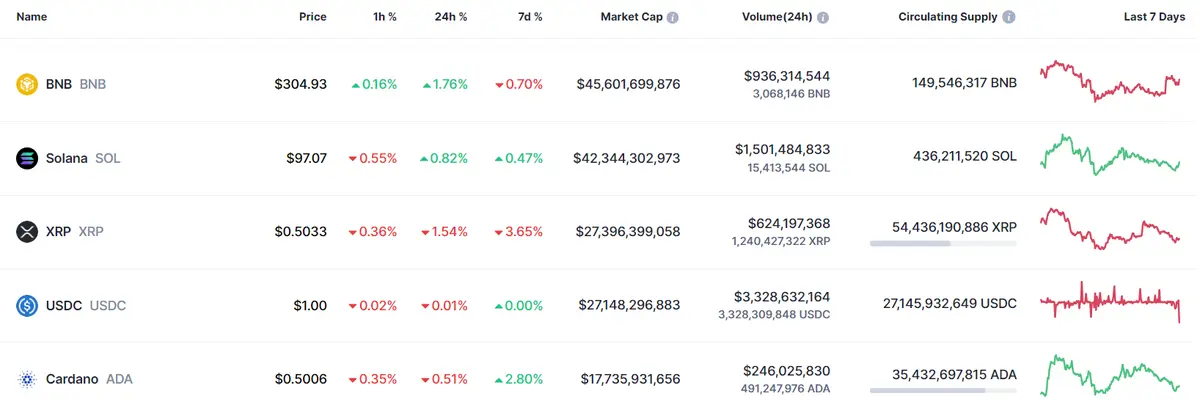This screenshot has width=1200, height=410.
Task: Click the XRP coin logo icon
Action: tap(27, 232)
